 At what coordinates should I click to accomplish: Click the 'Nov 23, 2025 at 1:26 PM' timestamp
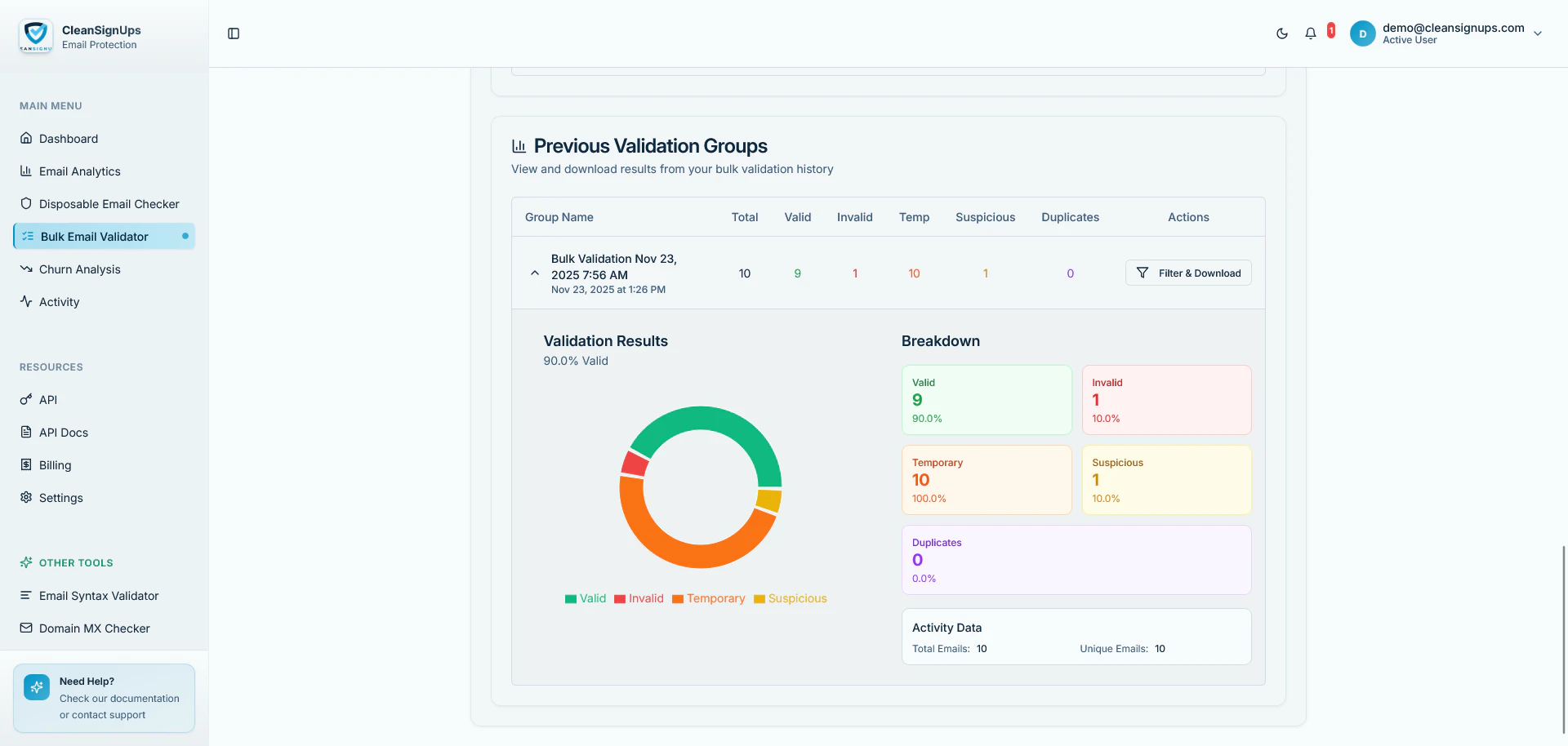click(608, 290)
